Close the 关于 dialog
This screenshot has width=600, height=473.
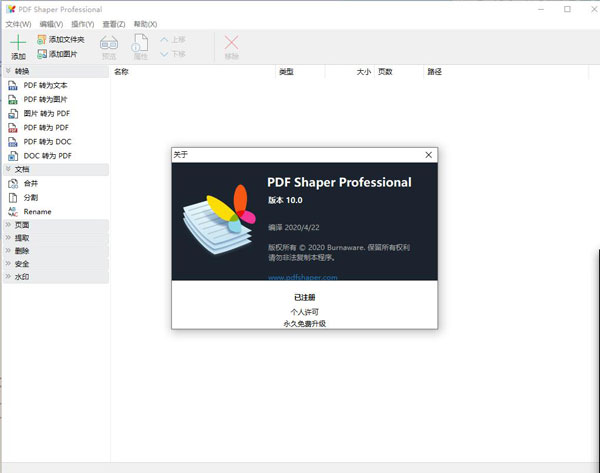pyautogui.click(x=429, y=155)
